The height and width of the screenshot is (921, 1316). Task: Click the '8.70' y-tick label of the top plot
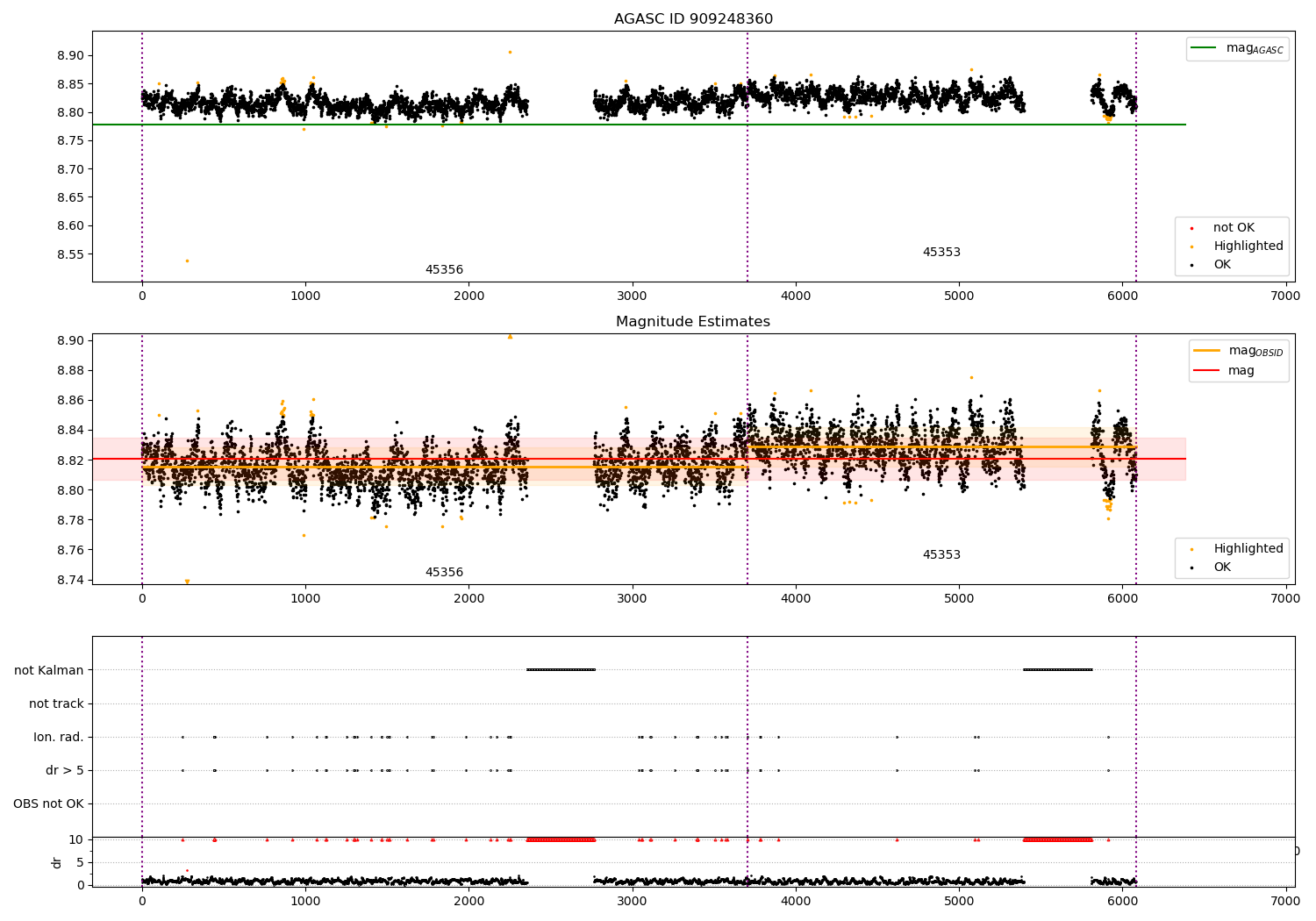[x=70, y=169]
